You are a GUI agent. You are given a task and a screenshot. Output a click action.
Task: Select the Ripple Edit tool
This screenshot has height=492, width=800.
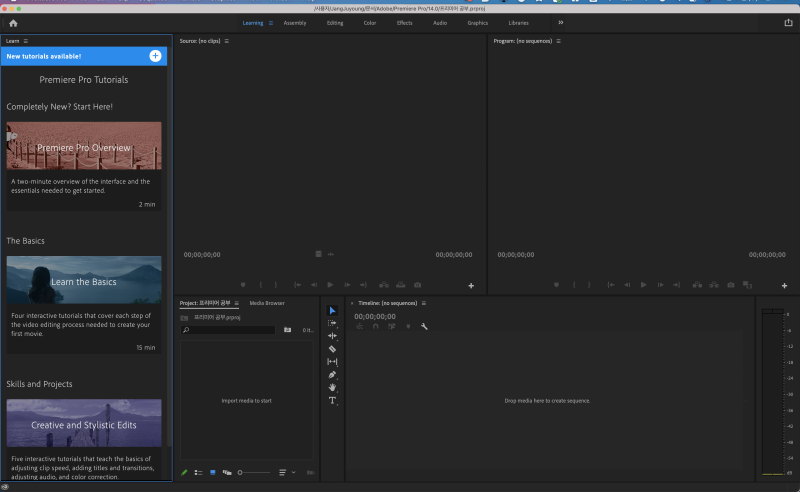pyautogui.click(x=332, y=336)
